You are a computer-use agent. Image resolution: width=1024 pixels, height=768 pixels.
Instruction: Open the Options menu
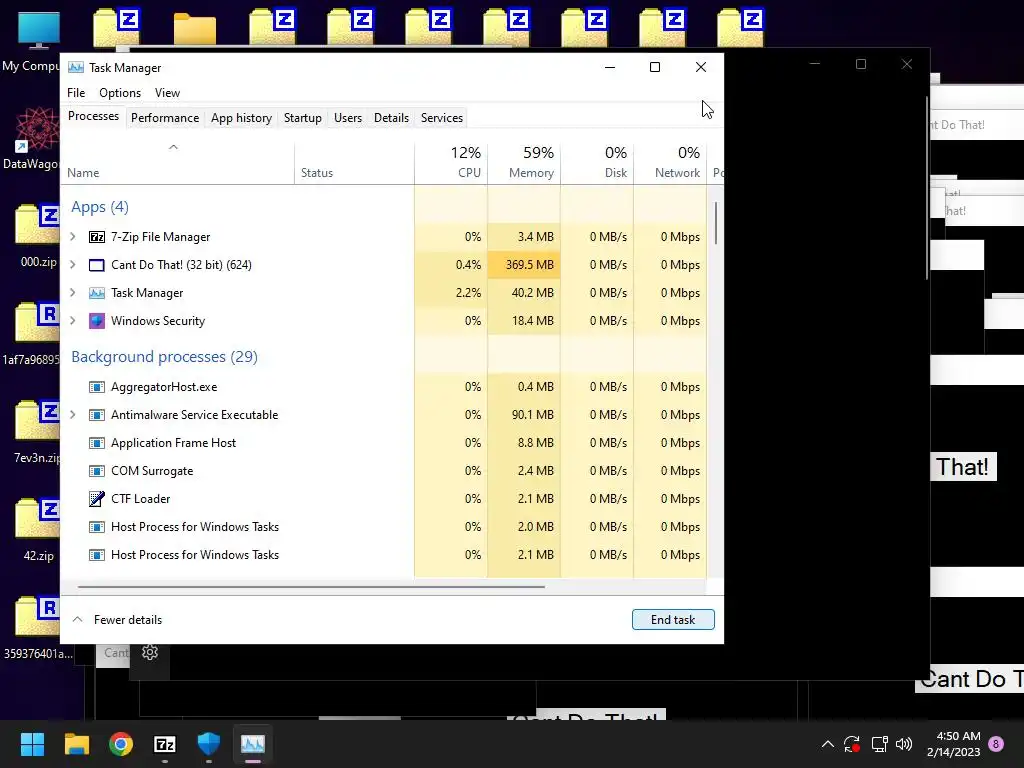point(120,93)
